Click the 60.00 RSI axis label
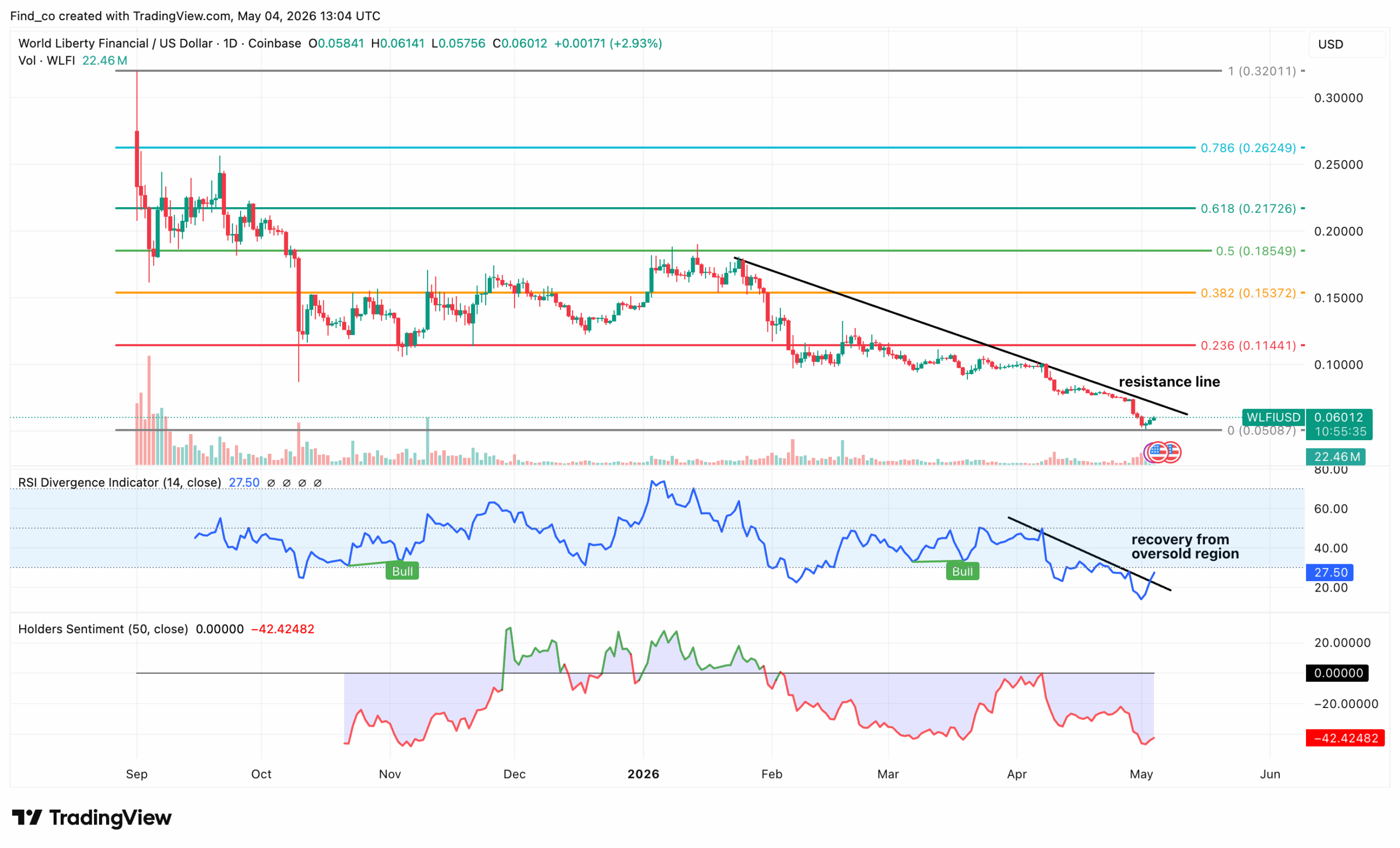Image resolution: width=1400 pixels, height=848 pixels. point(1331,509)
